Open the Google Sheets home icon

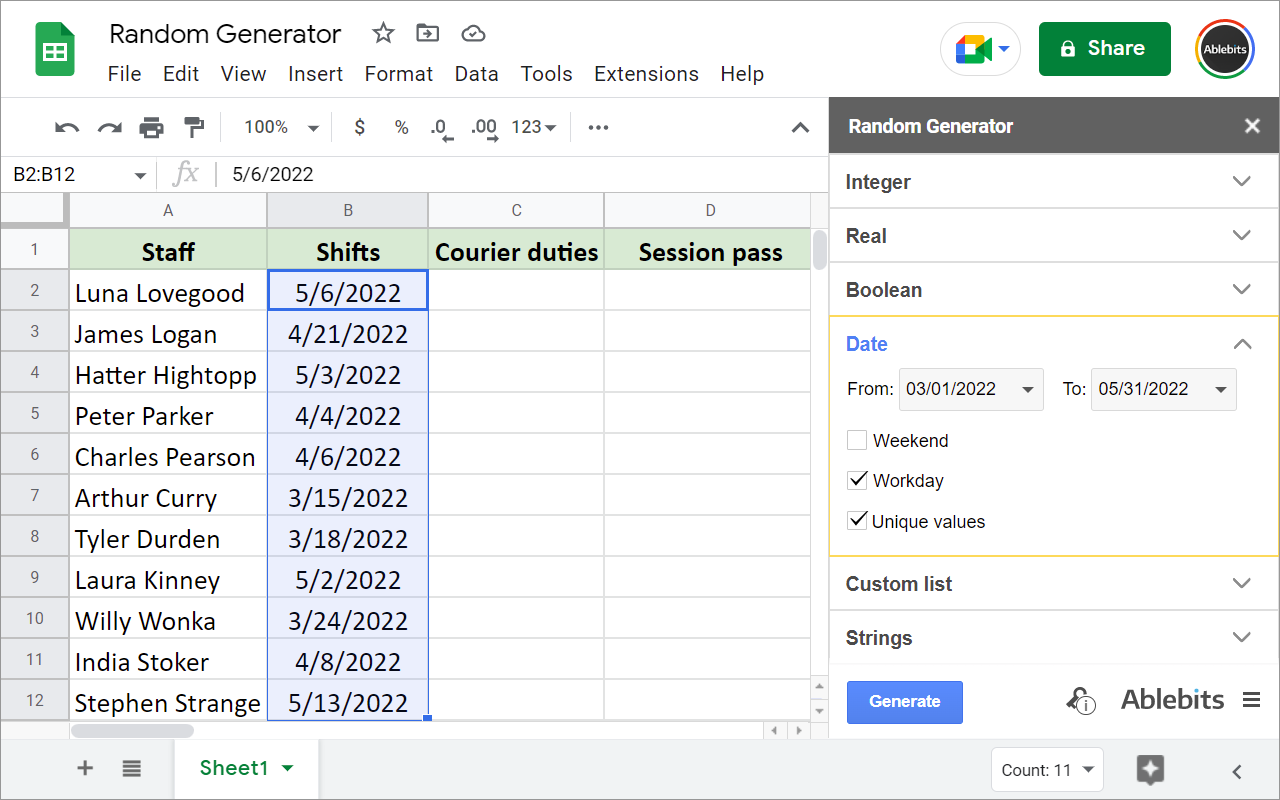click(55, 49)
